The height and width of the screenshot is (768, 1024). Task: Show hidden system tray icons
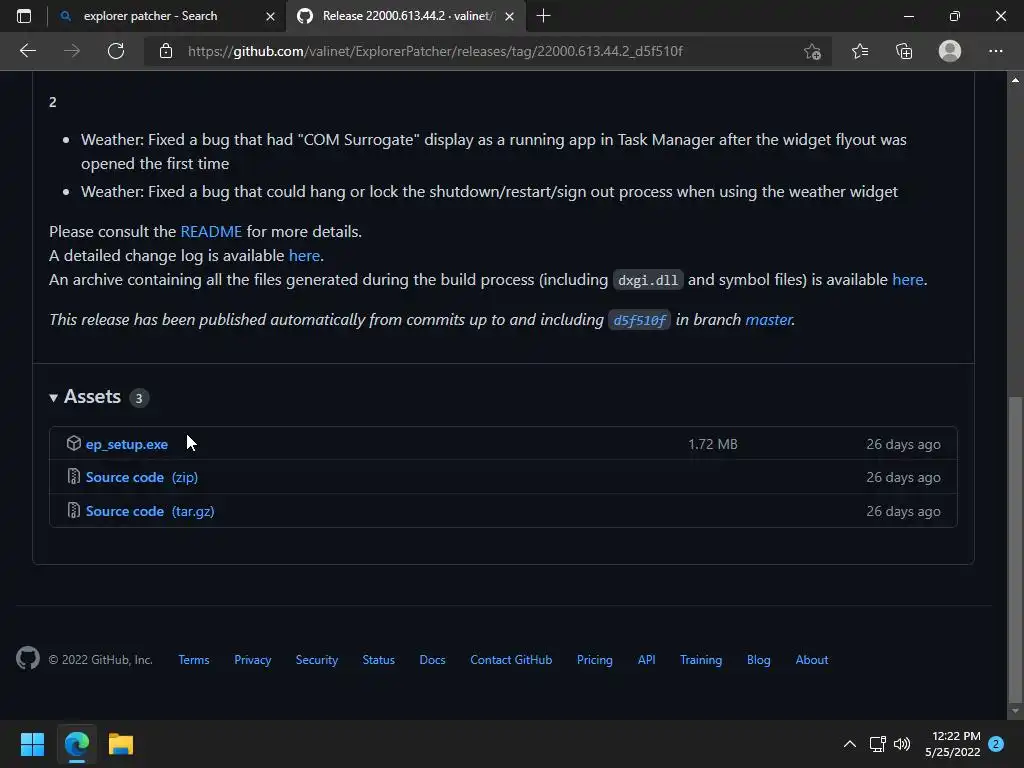point(850,744)
